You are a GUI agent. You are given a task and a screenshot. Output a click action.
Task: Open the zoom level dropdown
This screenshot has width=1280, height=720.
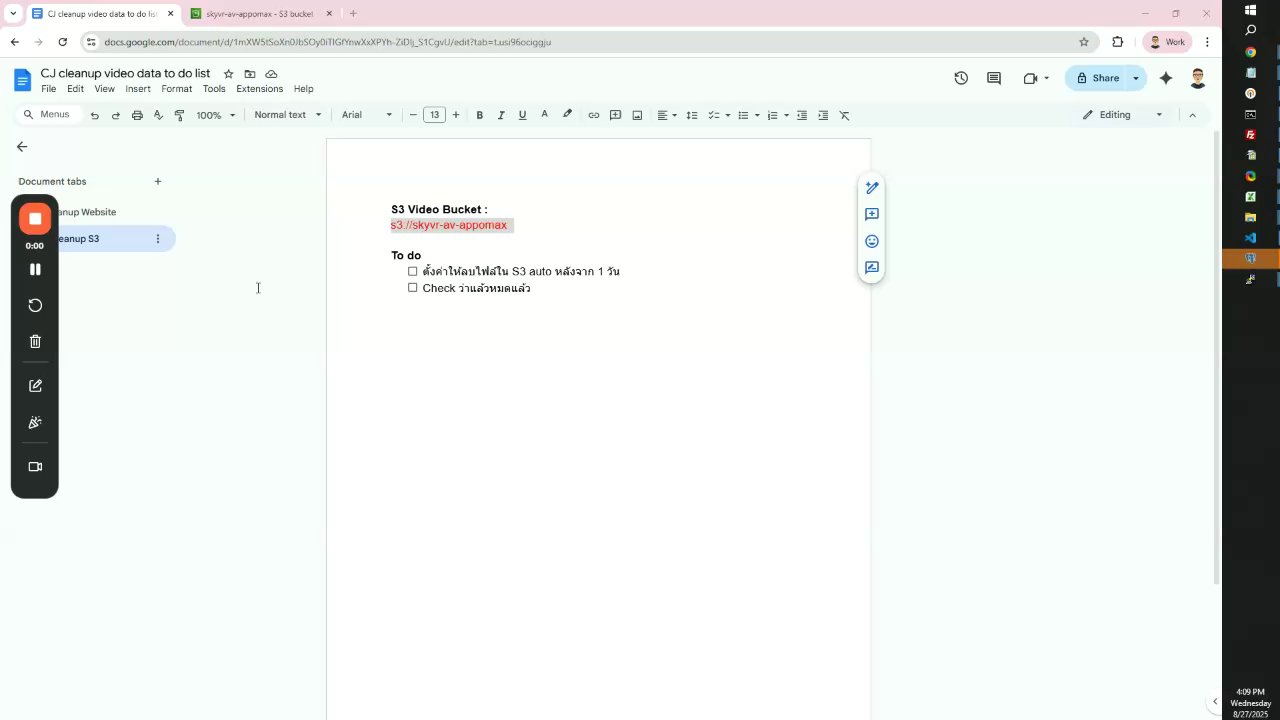(x=216, y=115)
